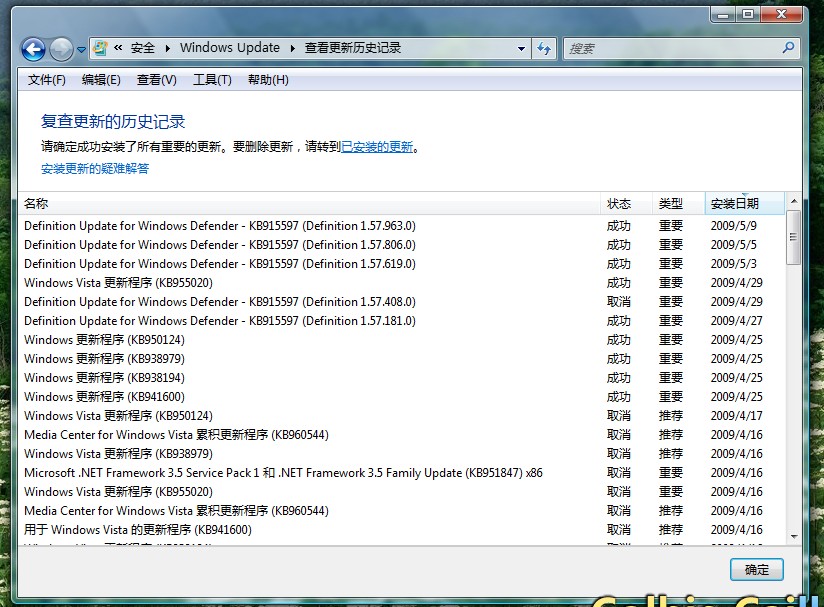The height and width of the screenshot is (607, 824).
Task: Select Windows Vista 更新程序 (KB950124) row
Action: pyautogui.click(x=402, y=416)
